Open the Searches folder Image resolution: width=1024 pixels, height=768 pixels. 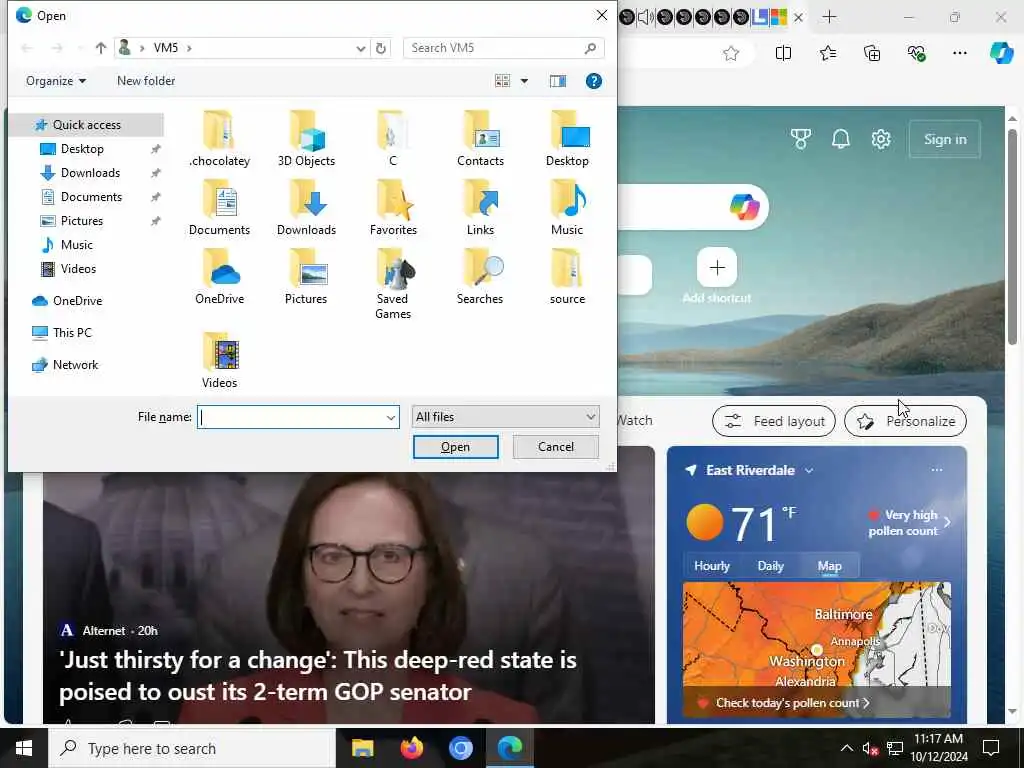click(x=480, y=276)
